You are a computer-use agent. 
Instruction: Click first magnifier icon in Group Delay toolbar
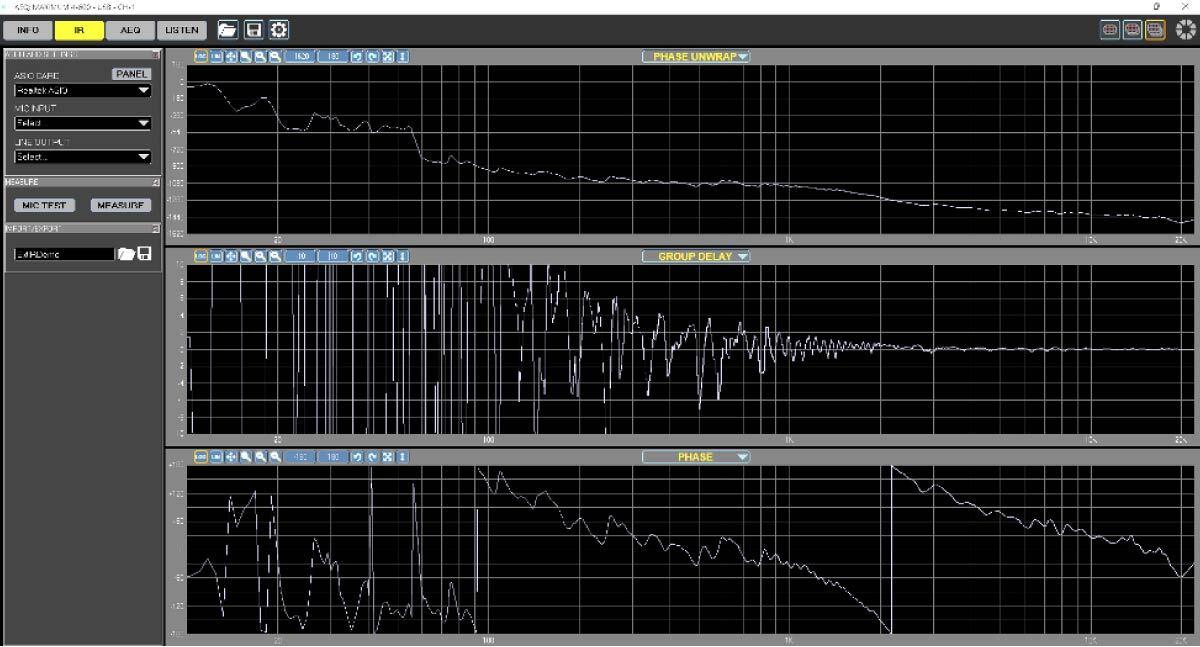(x=245, y=257)
